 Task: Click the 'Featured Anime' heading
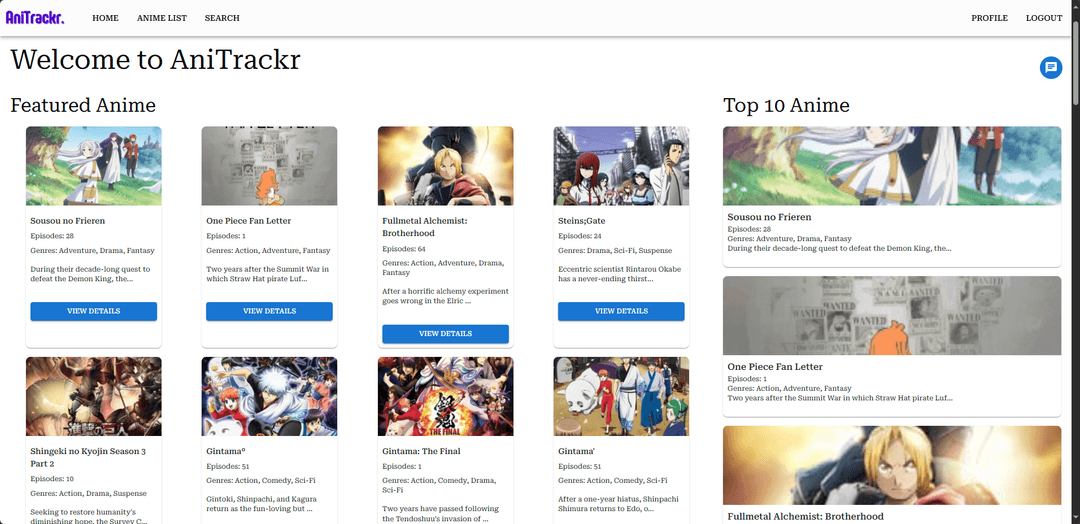tap(83, 105)
